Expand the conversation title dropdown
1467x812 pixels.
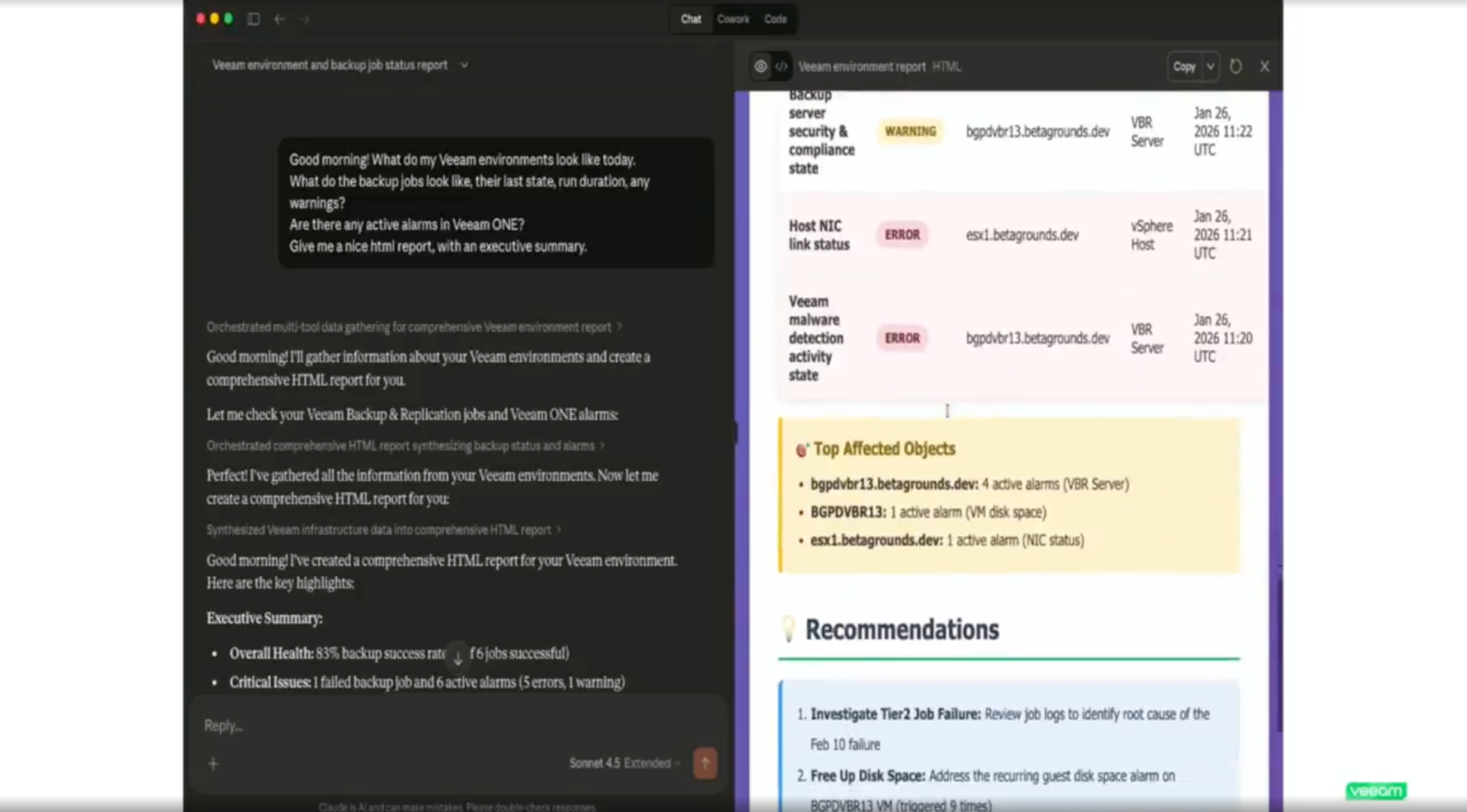[464, 65]
